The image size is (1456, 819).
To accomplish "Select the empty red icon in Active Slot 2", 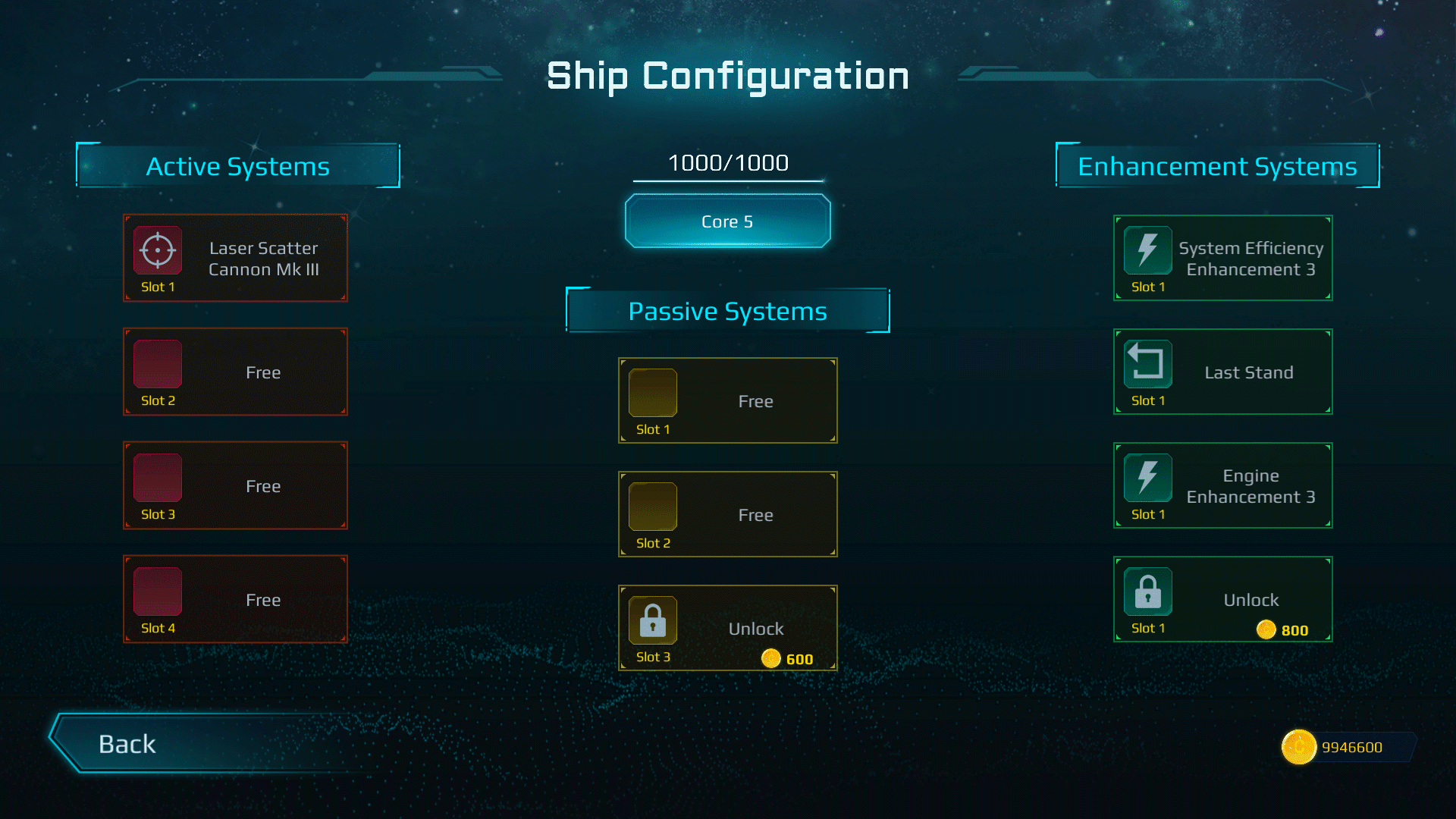I will pos(158,364).
